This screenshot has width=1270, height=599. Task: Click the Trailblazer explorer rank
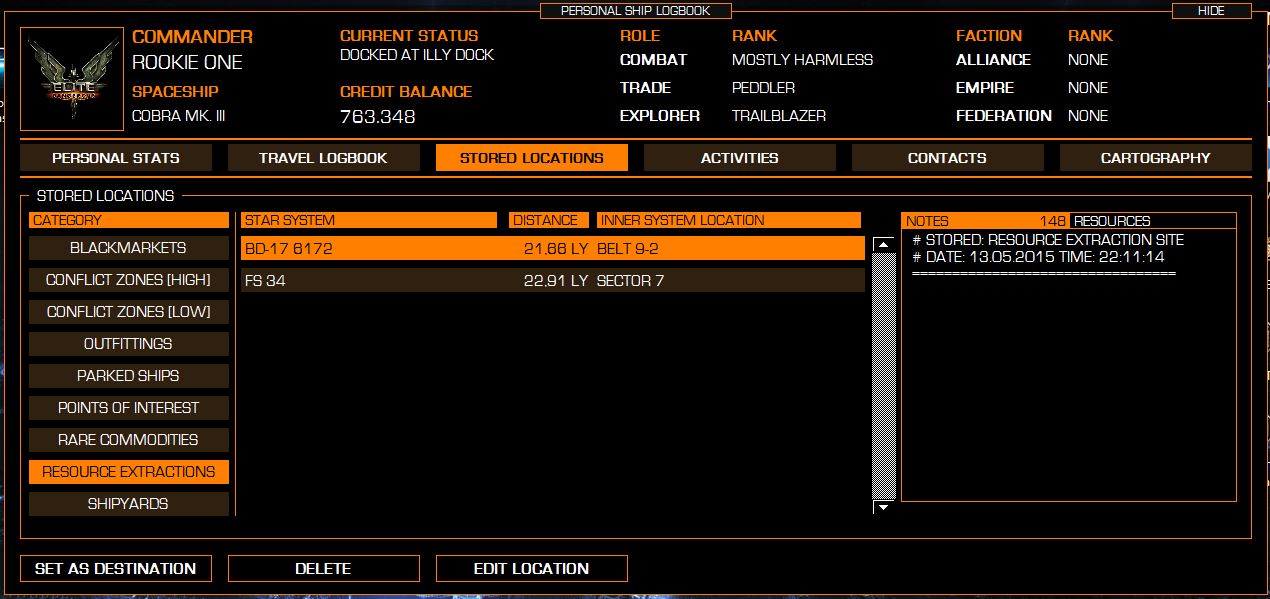click(779, 116)
